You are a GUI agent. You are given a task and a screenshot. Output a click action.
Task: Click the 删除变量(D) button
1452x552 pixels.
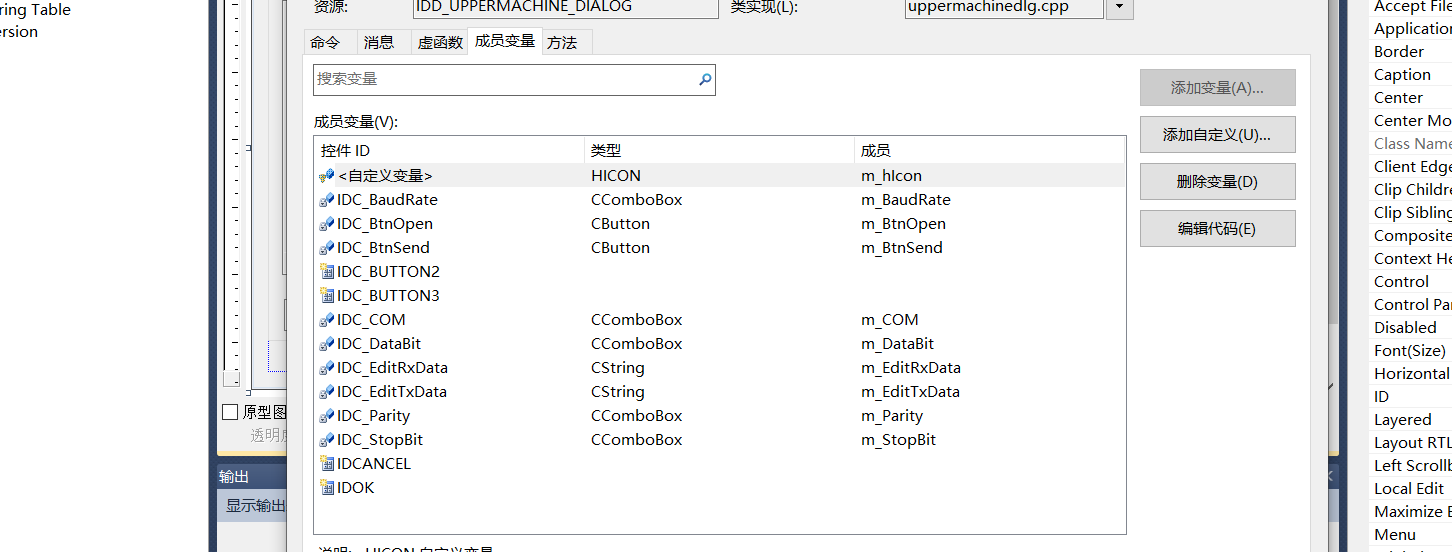click(1217, 182)
